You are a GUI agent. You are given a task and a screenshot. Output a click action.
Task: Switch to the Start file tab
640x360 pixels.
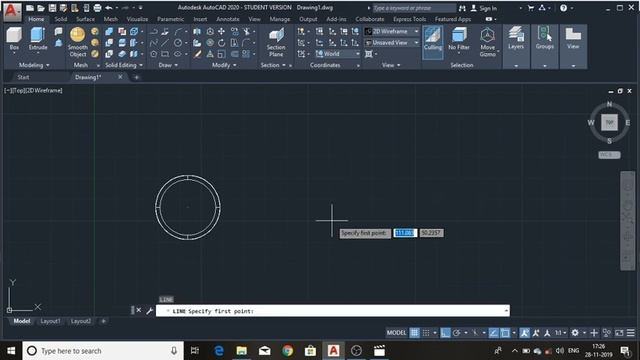[x=23, y=77]
